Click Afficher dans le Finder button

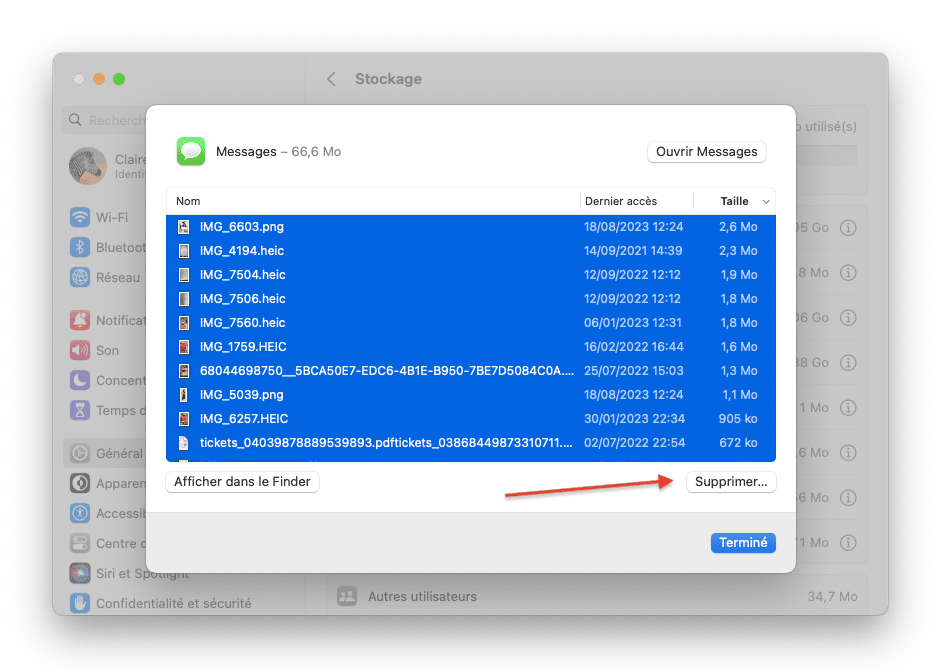pos(242,482)
